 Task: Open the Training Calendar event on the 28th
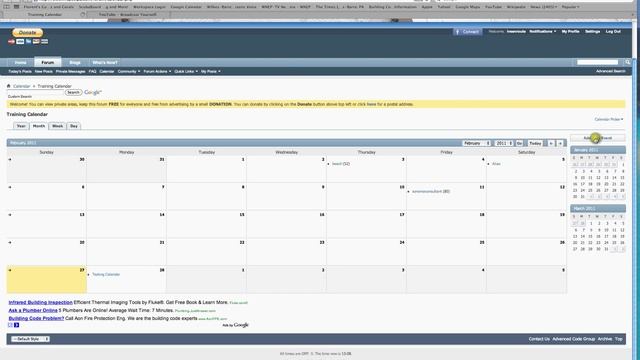106,274
